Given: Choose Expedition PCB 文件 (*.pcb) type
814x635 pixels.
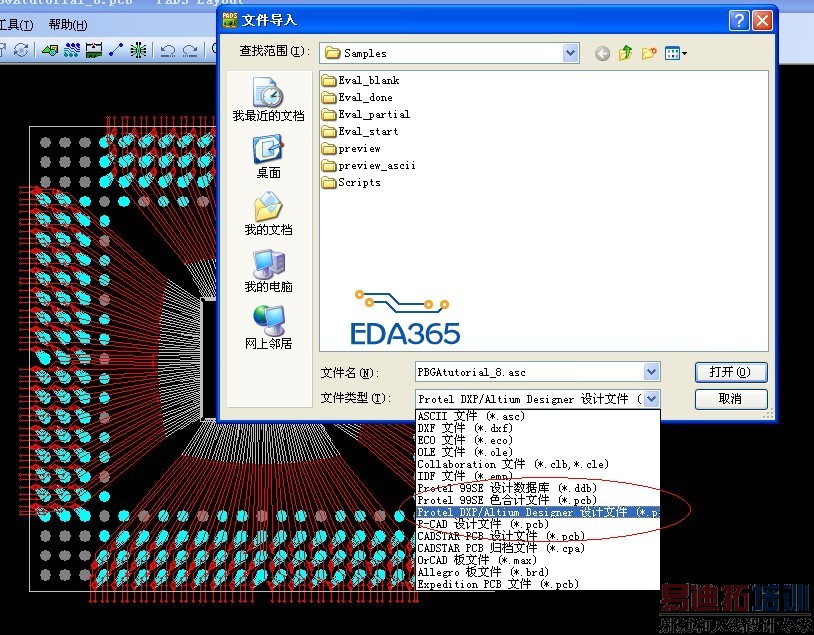Looking at the screenshot, I should pos(538,584).
